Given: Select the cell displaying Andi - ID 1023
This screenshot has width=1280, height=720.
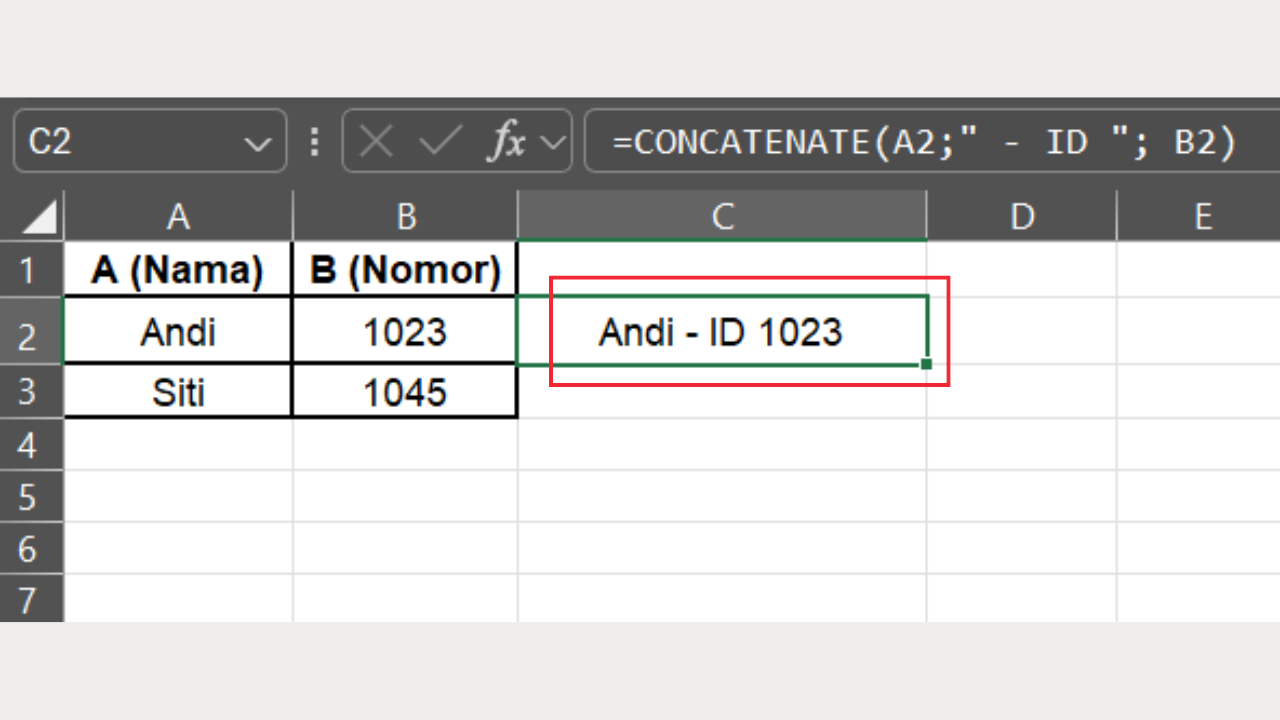Looking at the screenshot, I should point(722,331).
